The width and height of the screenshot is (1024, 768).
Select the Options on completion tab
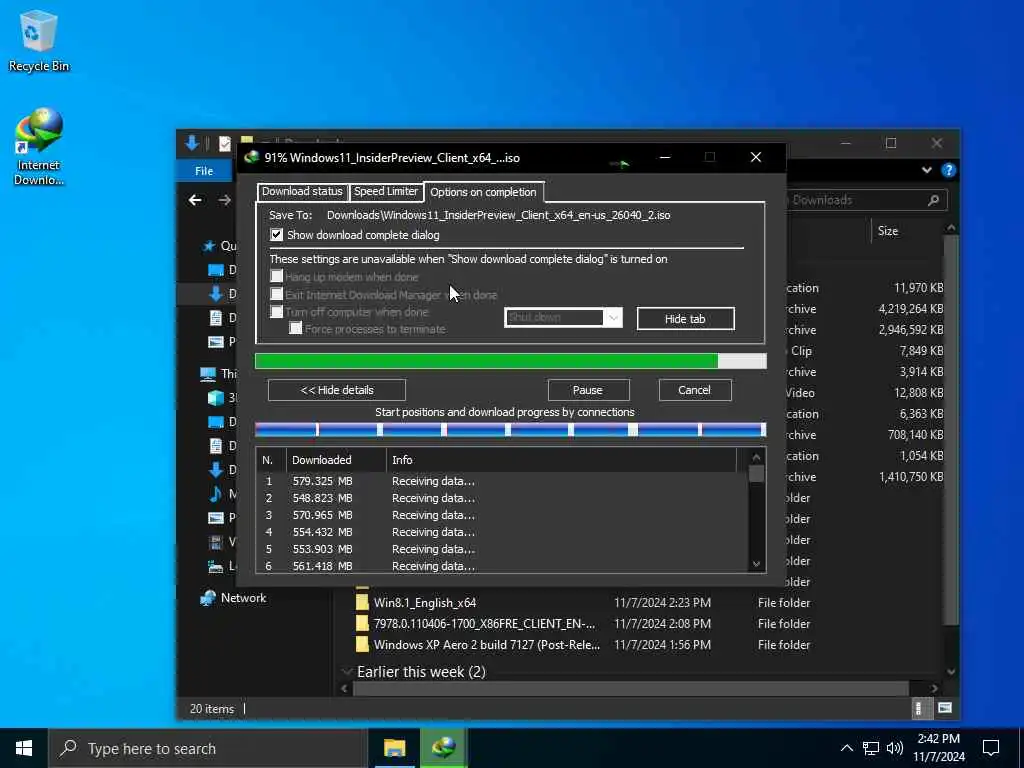[x=483, y=192]
